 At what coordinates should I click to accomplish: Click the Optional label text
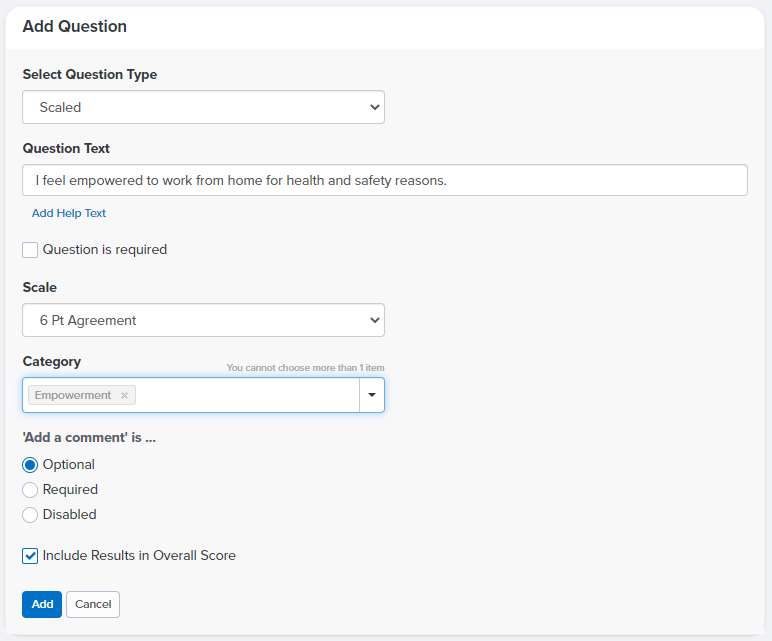(x=68, y=464)
